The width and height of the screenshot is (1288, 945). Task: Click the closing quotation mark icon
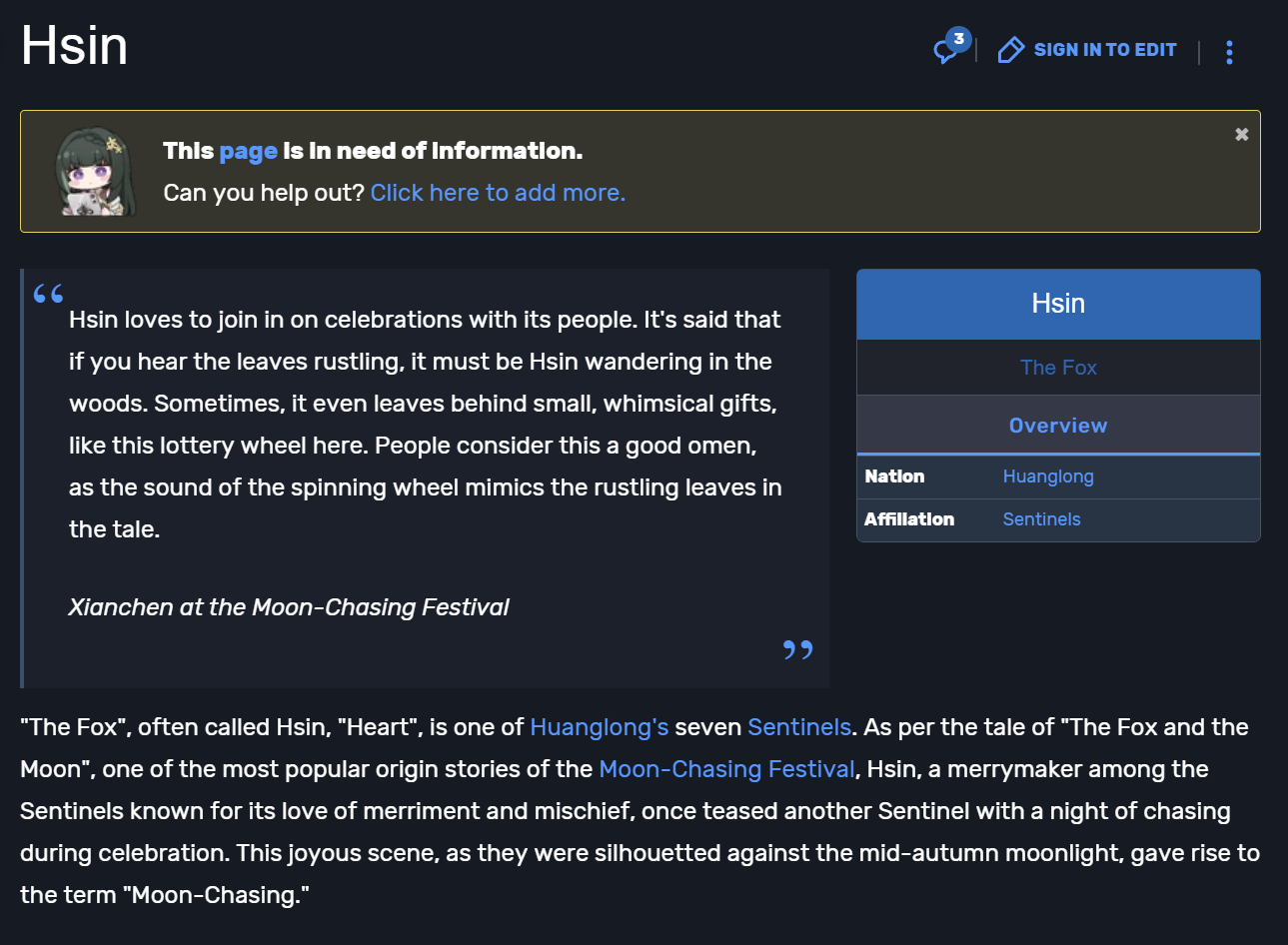[797, 650]
